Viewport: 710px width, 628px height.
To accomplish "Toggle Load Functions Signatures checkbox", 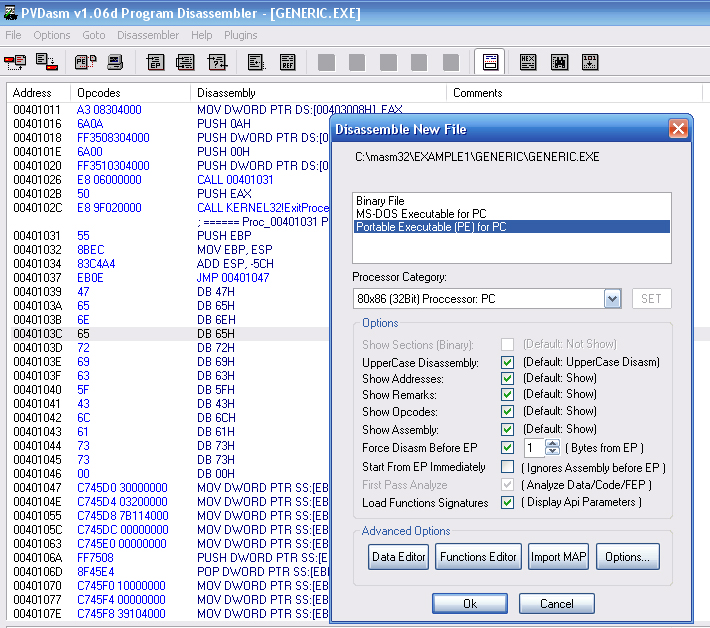I will [x=508, y=502].
